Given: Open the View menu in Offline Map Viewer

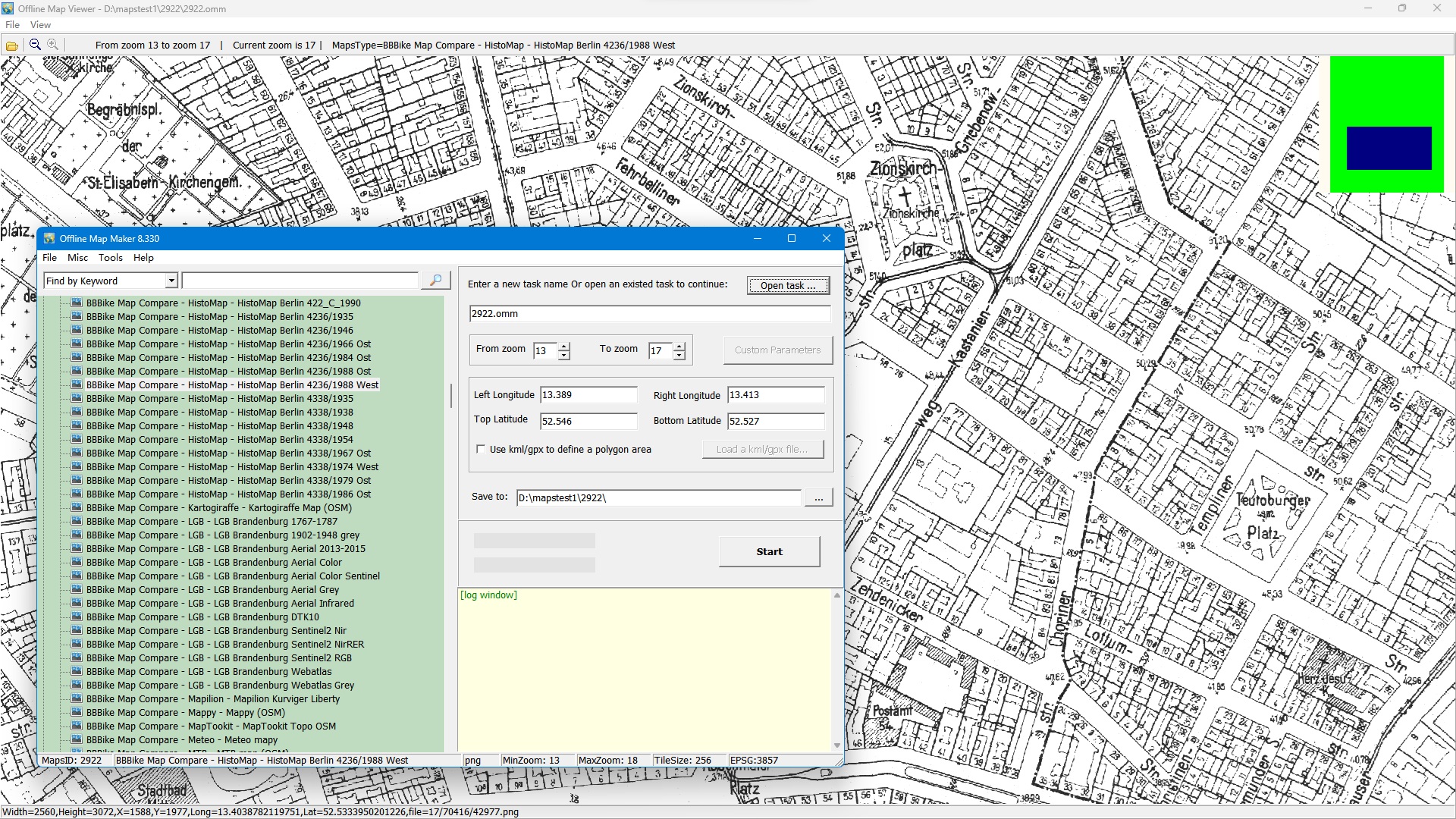Looking at the screenshot, I should click(x=40, y=25).
